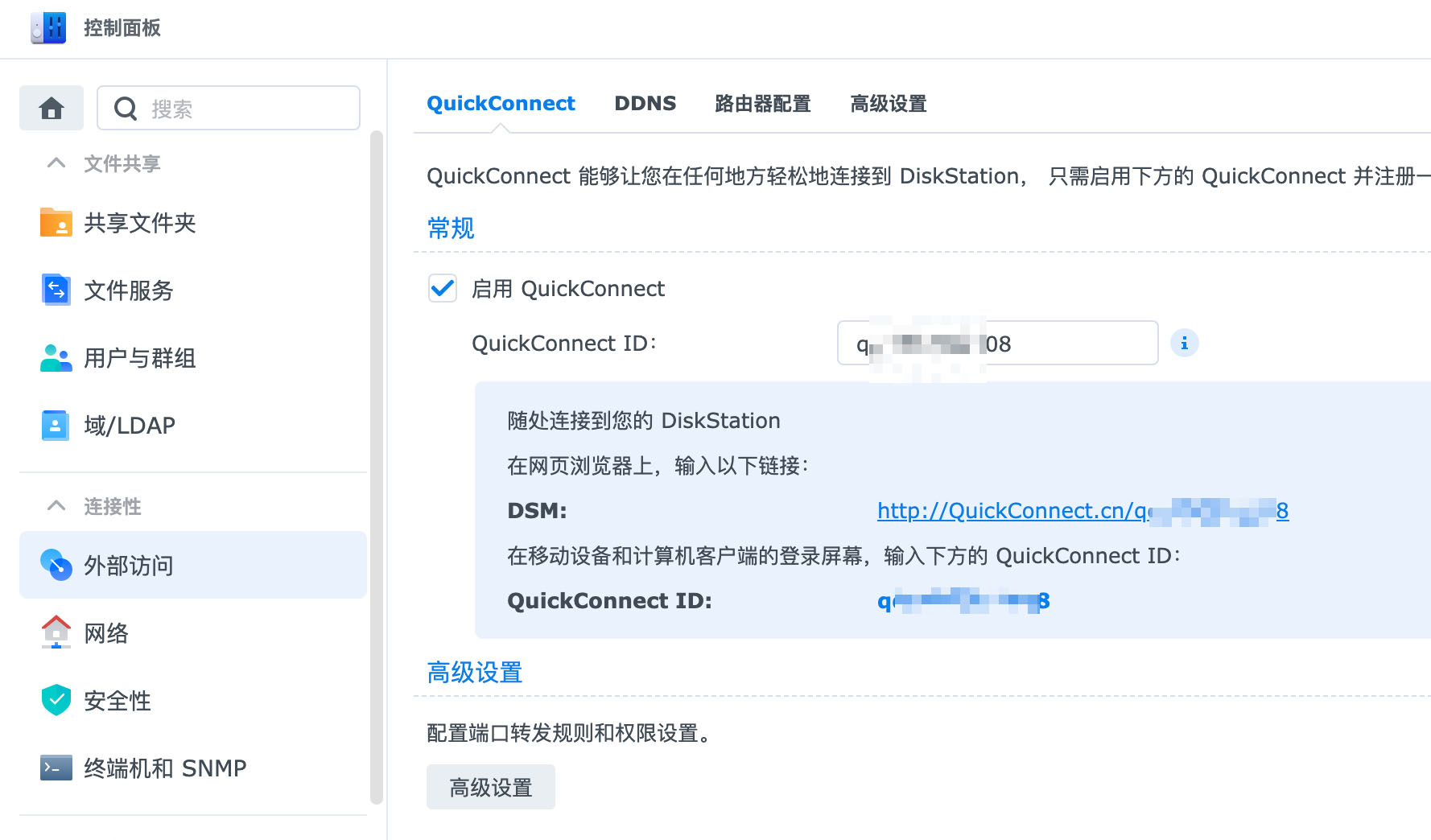Click the Control Panel app icon
Screen dimensions: 1431x840
point(48,28)
